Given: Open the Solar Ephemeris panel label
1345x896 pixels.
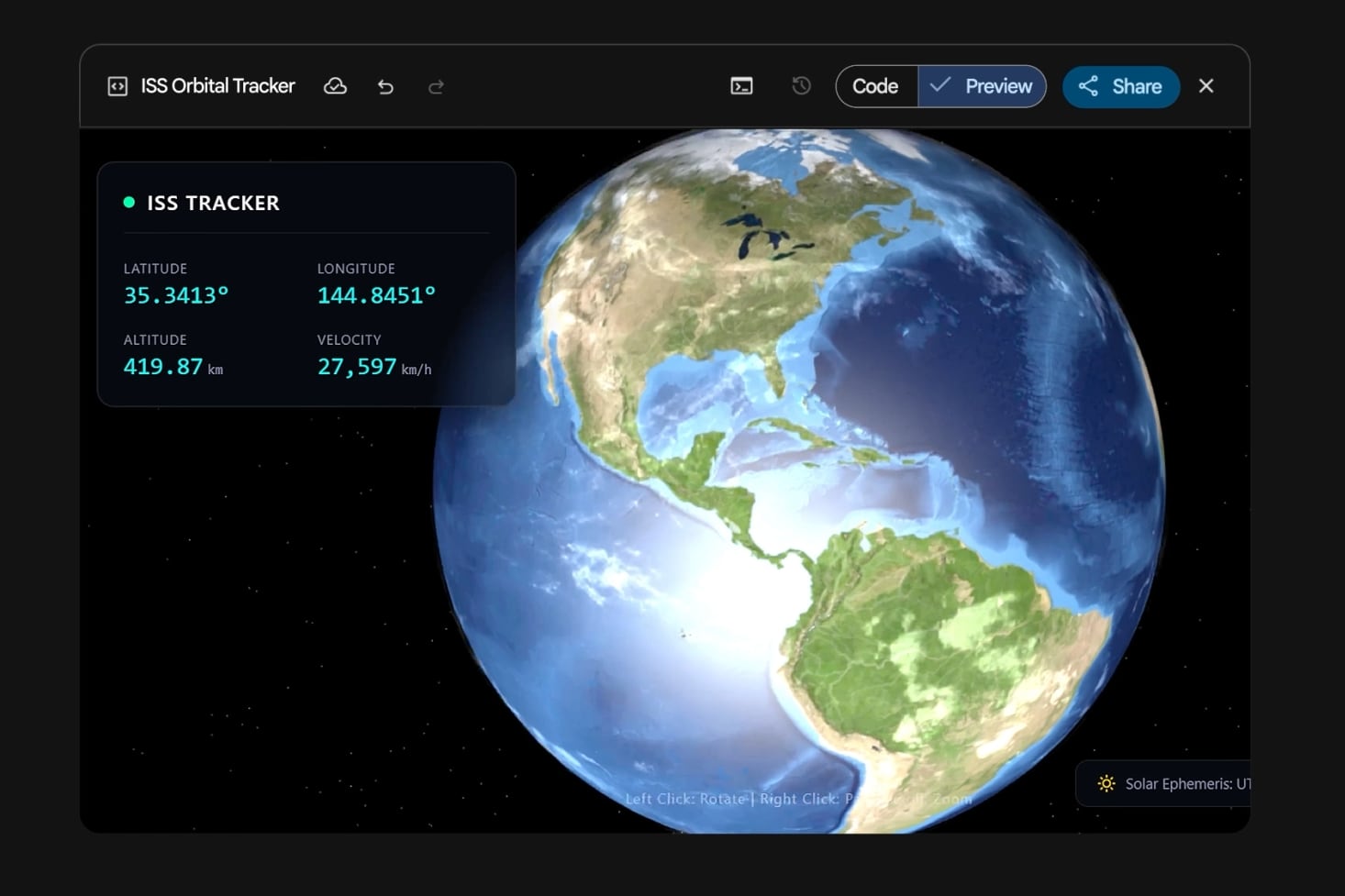Looking at the screenshot, I should click(1187, 783).
